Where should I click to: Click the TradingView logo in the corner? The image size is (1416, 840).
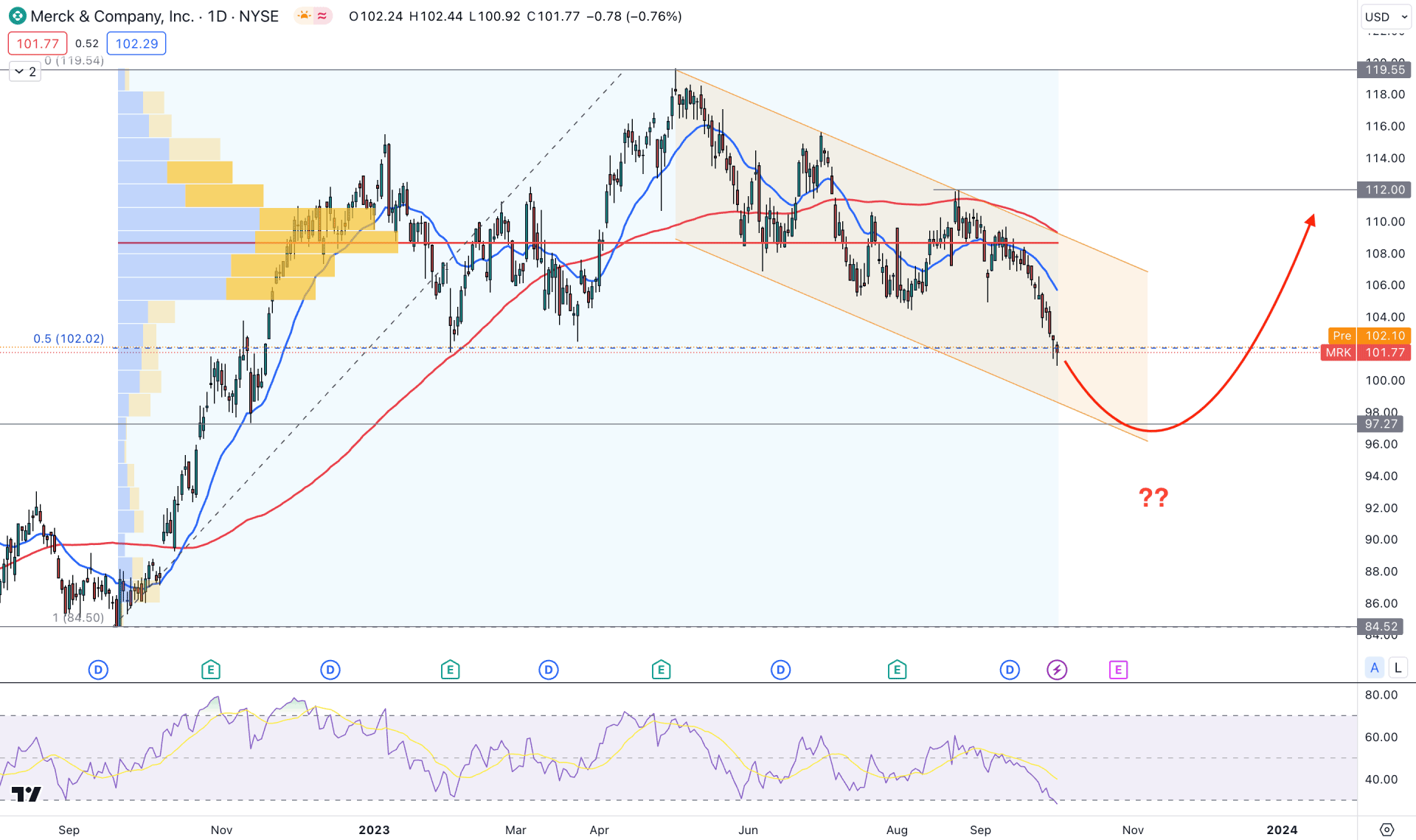coord(27,794)
